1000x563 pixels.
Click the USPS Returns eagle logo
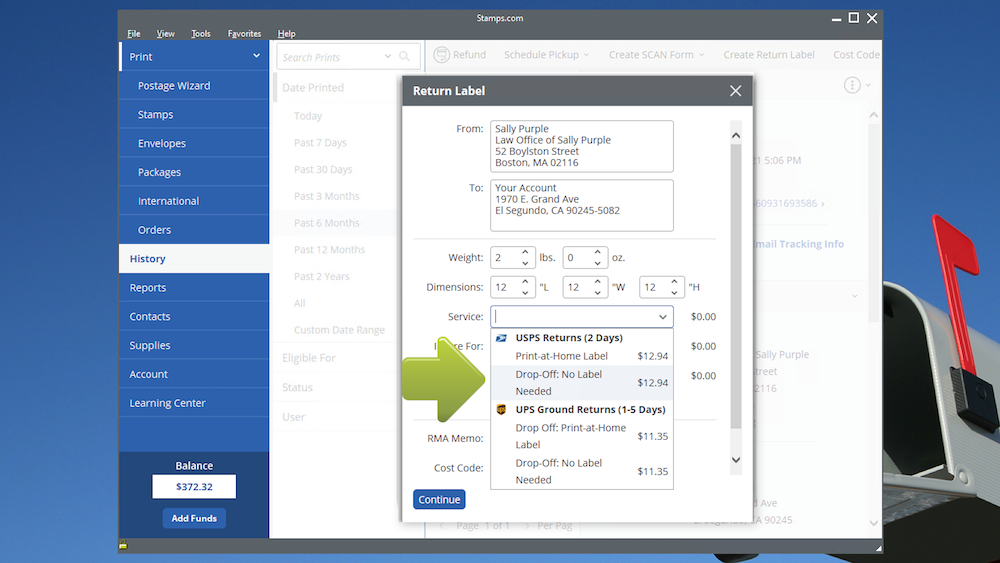[502, 338]
